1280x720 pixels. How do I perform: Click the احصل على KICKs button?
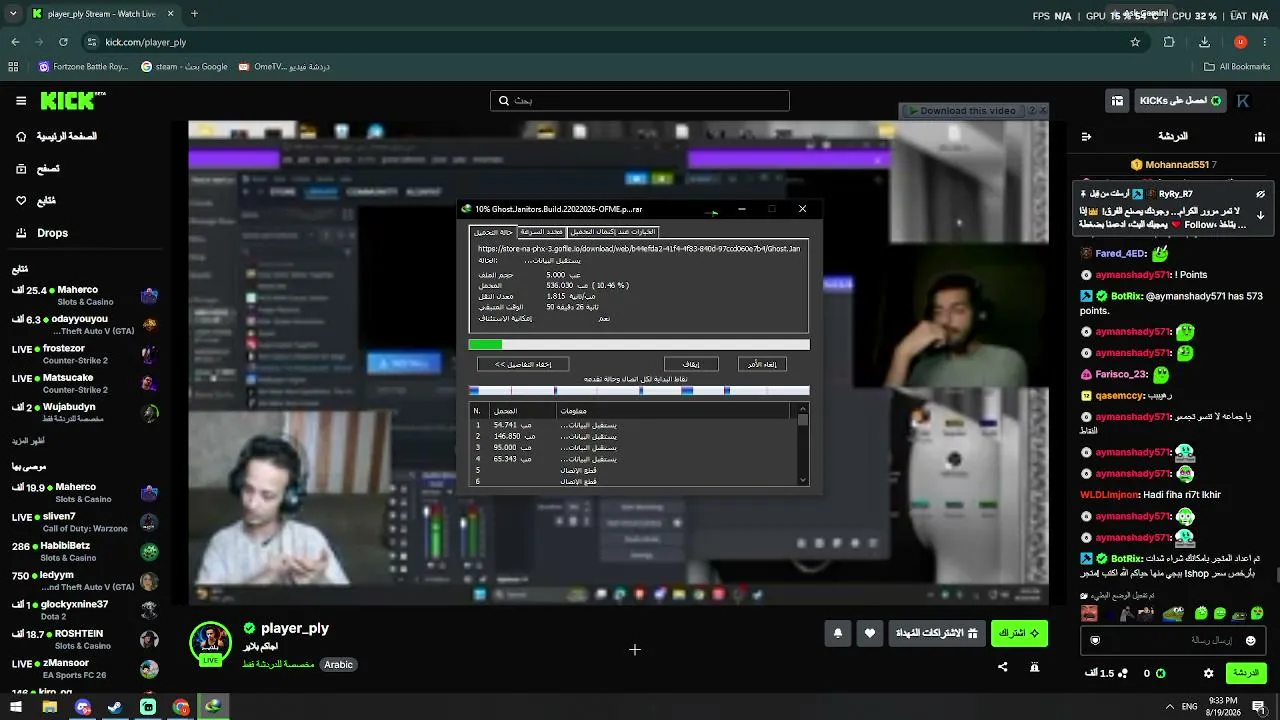point(1180,101)
